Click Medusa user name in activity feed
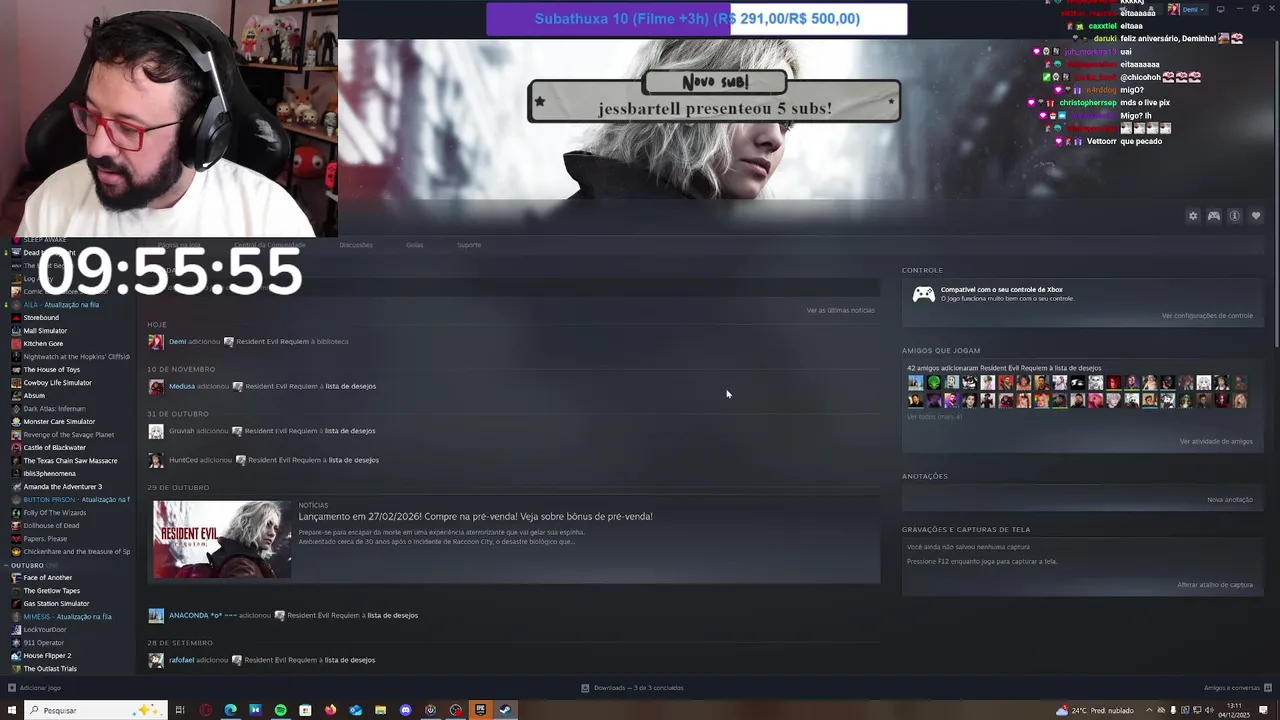The width and height of the screenshot is (1280, 720). click(x=182, y=386)
